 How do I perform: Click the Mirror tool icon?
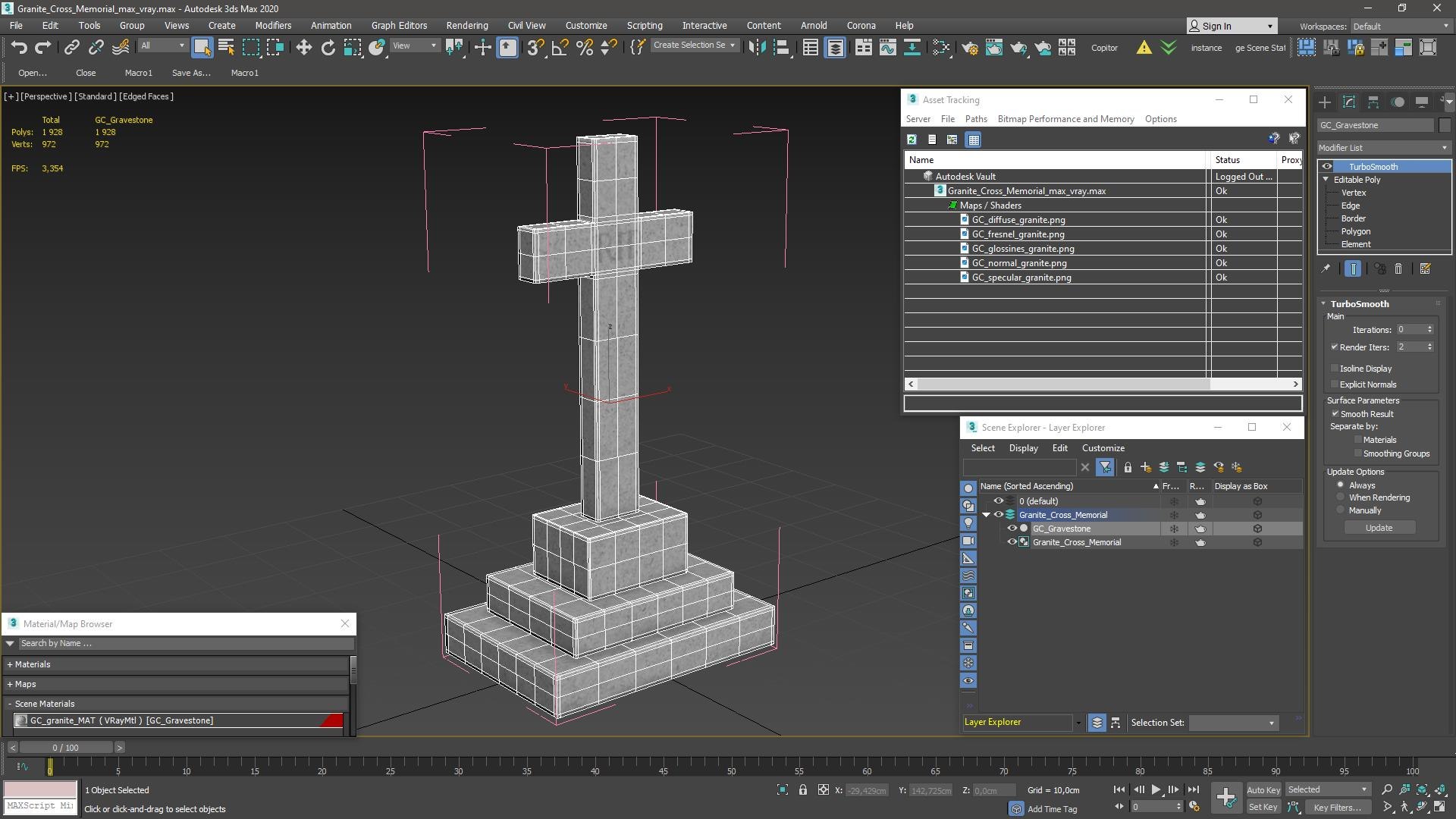click(756, 48)
